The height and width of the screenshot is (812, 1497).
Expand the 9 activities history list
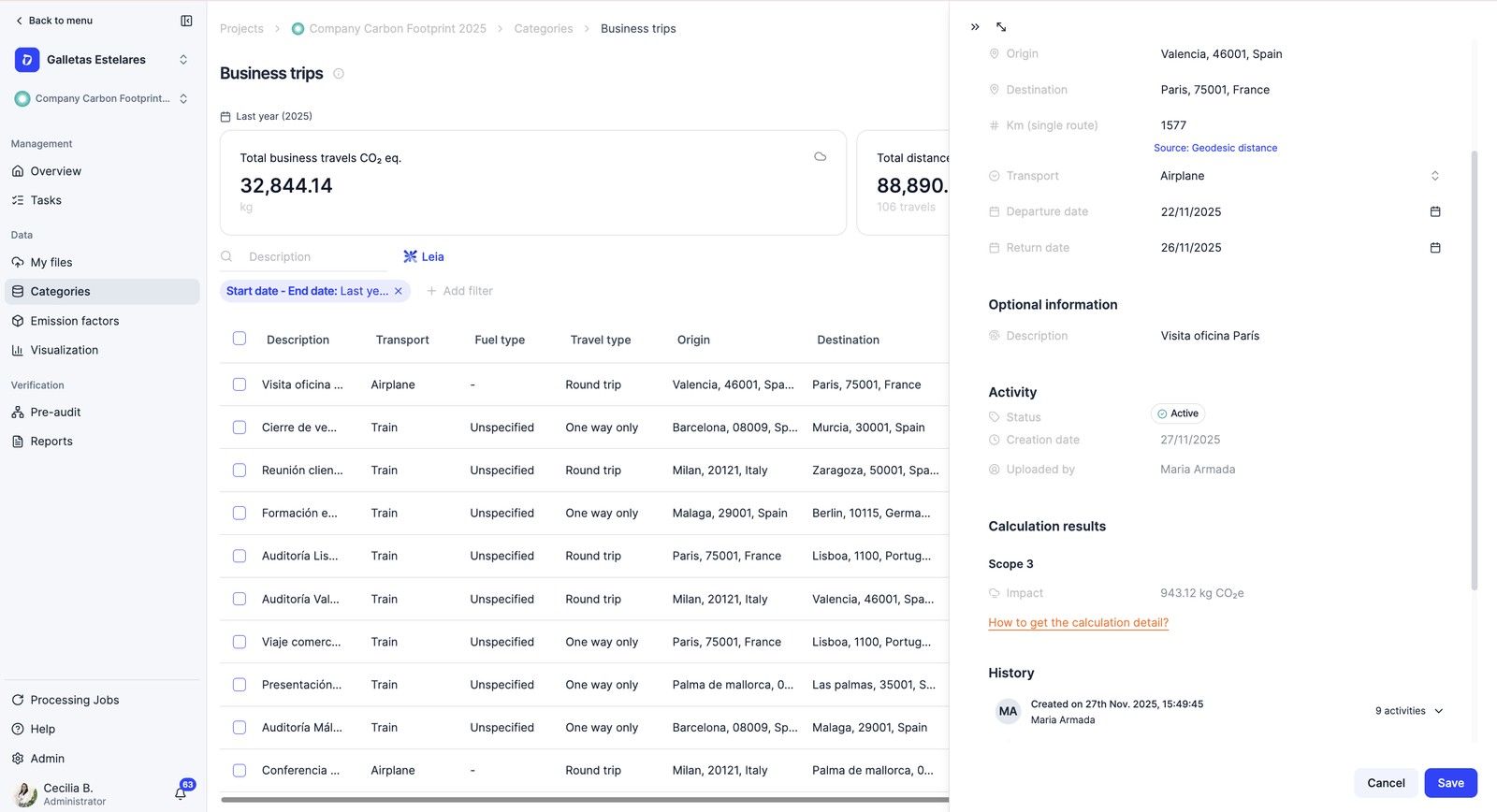coord(1409,711)
